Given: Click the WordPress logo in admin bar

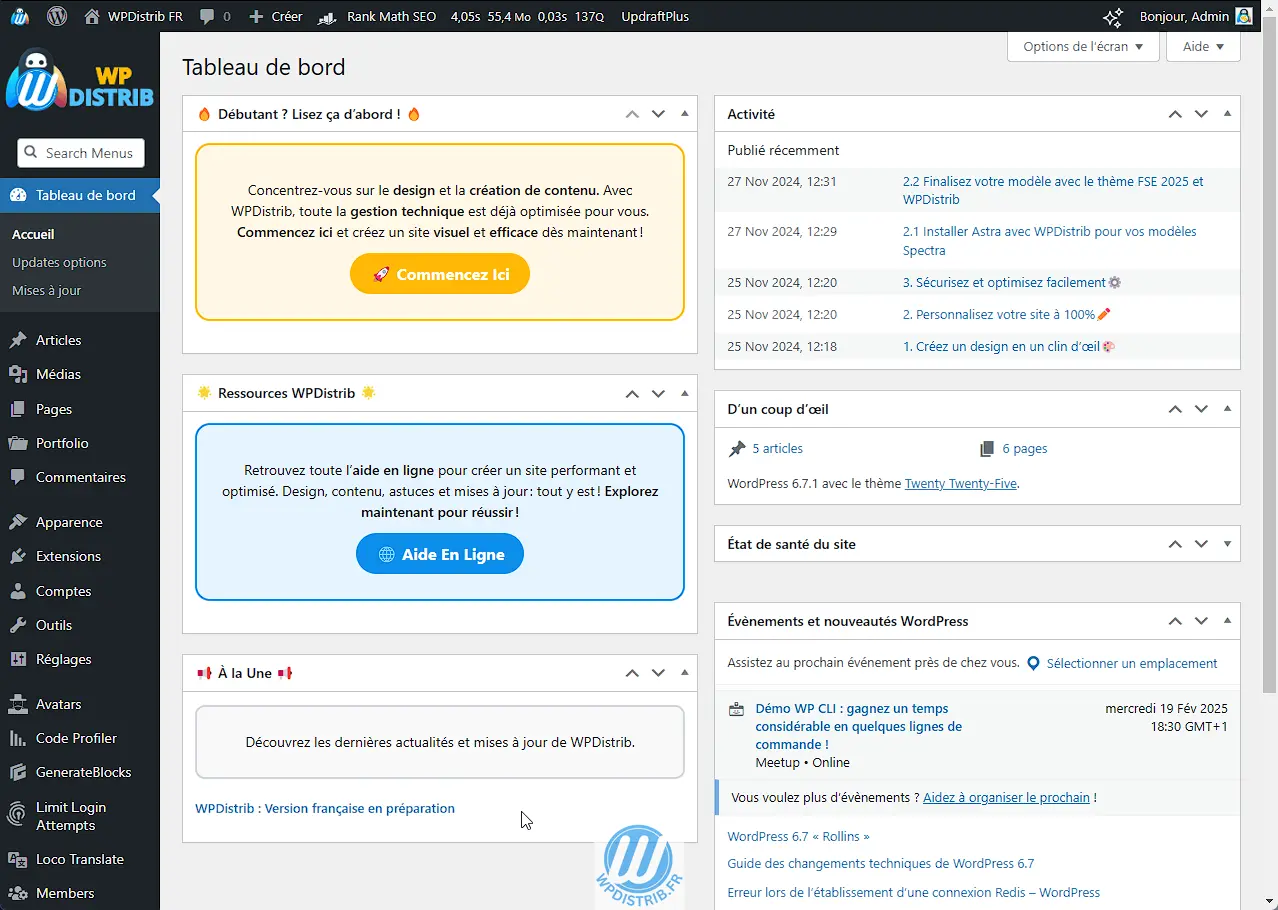Looking at the screenshot, I should (57, 16).
